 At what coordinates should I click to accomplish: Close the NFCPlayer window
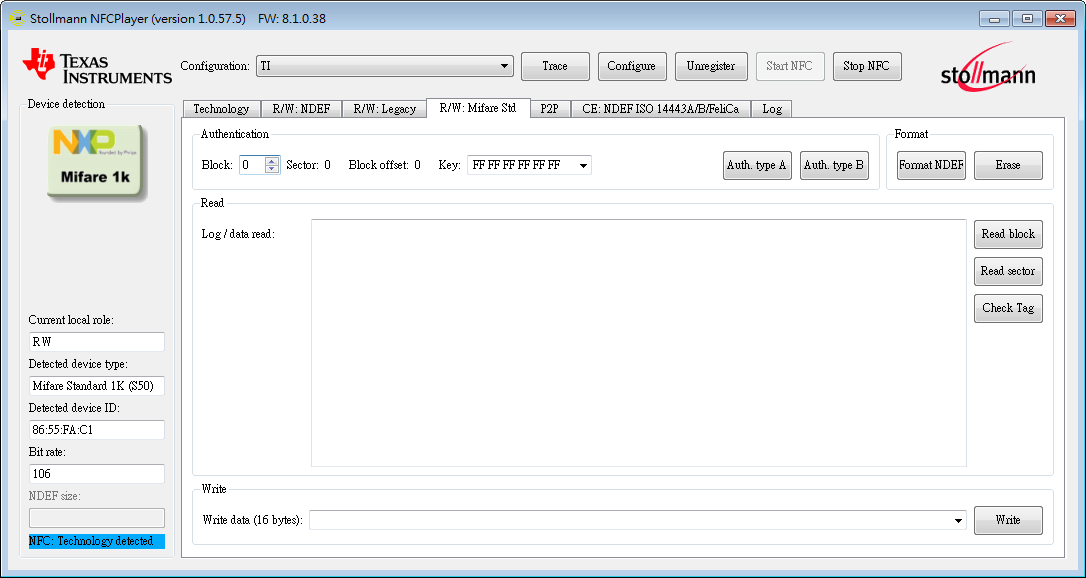point(1060,19)
